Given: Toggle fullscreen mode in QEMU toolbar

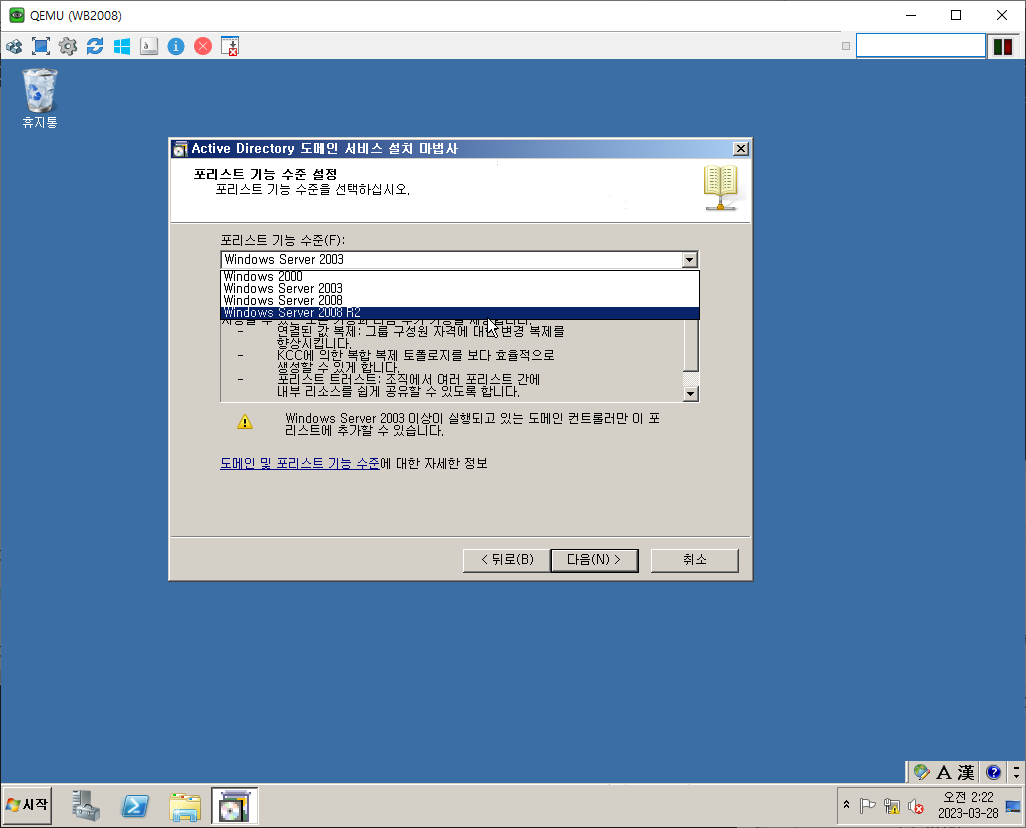Looking at the screenshot, I should [41, 46].
